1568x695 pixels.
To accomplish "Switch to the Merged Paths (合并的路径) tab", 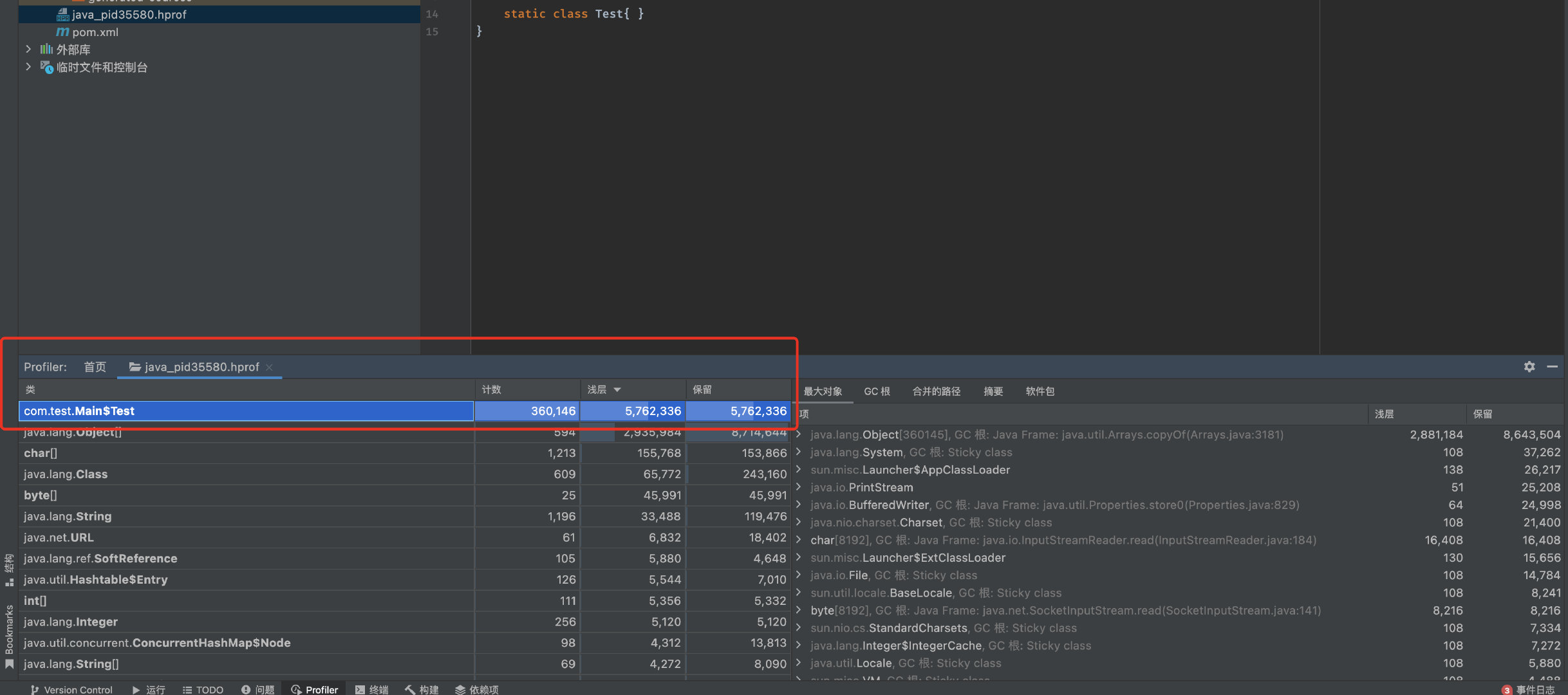I will click(x=936, y=391).
